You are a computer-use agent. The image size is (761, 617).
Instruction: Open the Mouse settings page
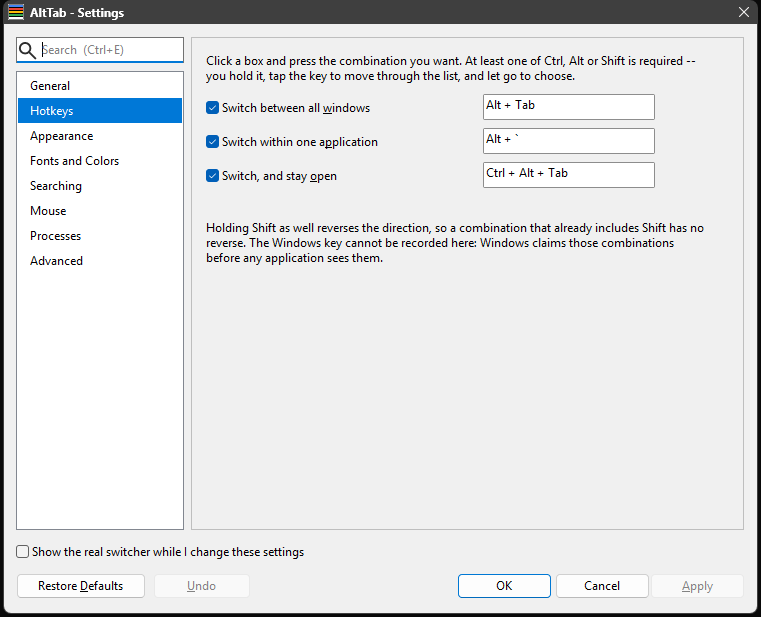point(100,211)
